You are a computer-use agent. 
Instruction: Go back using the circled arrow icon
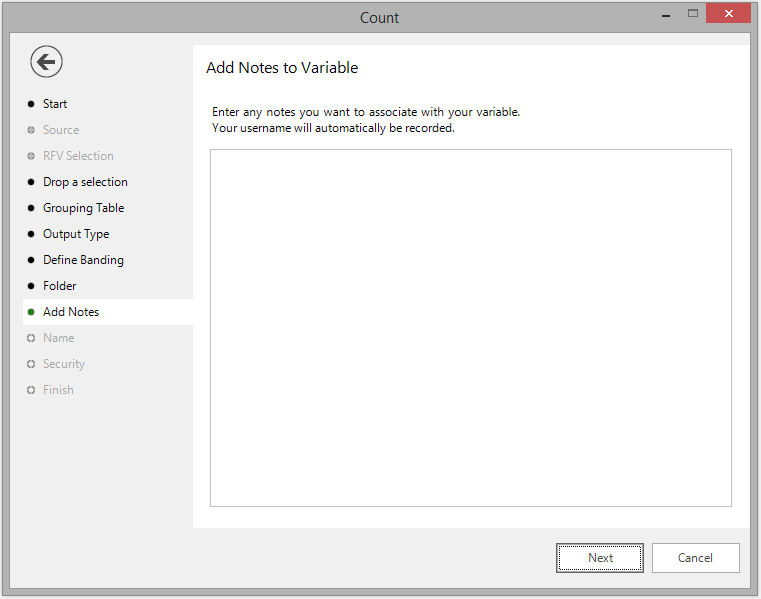point(46,62)
